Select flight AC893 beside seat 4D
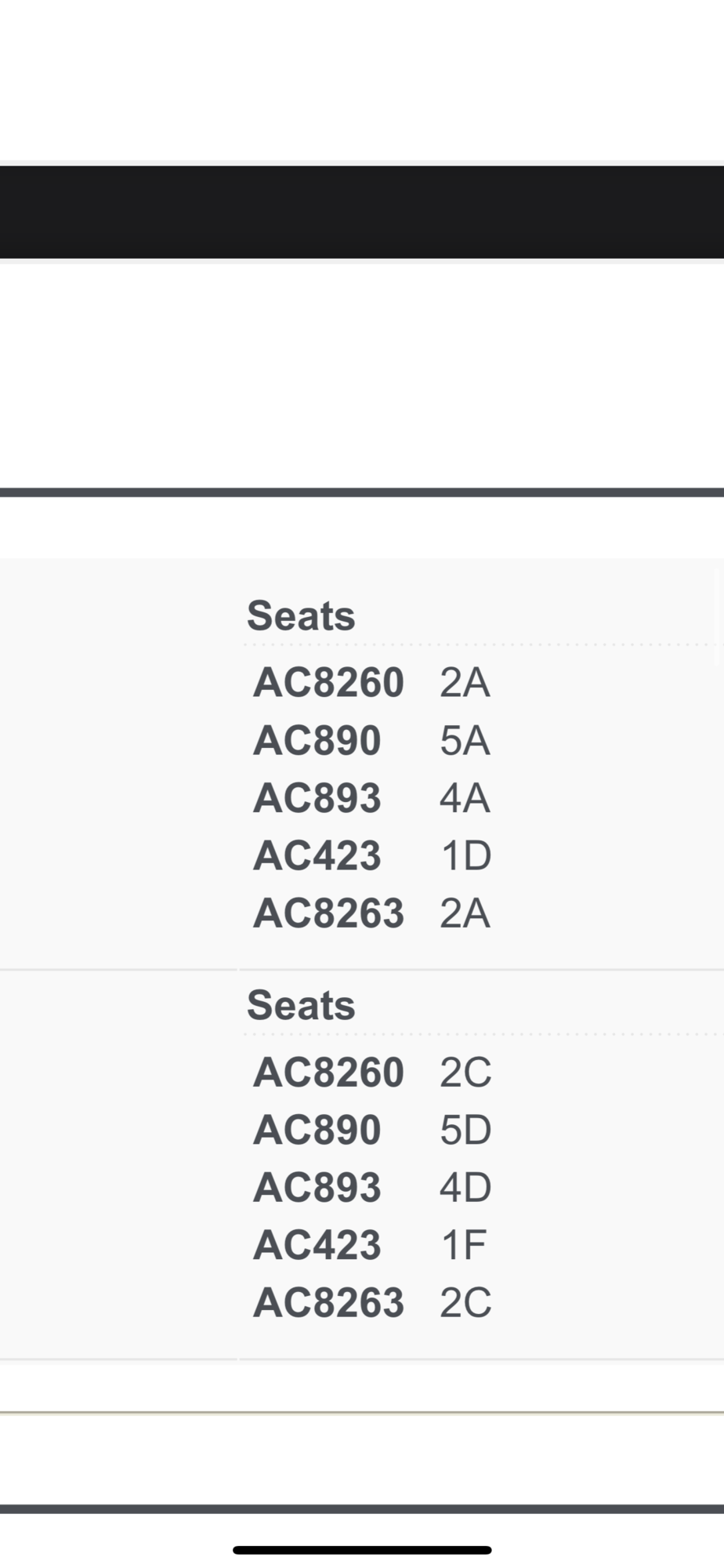Image resolution: width=724 pixels, height=1568 pixels. click(x=317, y=1187)
